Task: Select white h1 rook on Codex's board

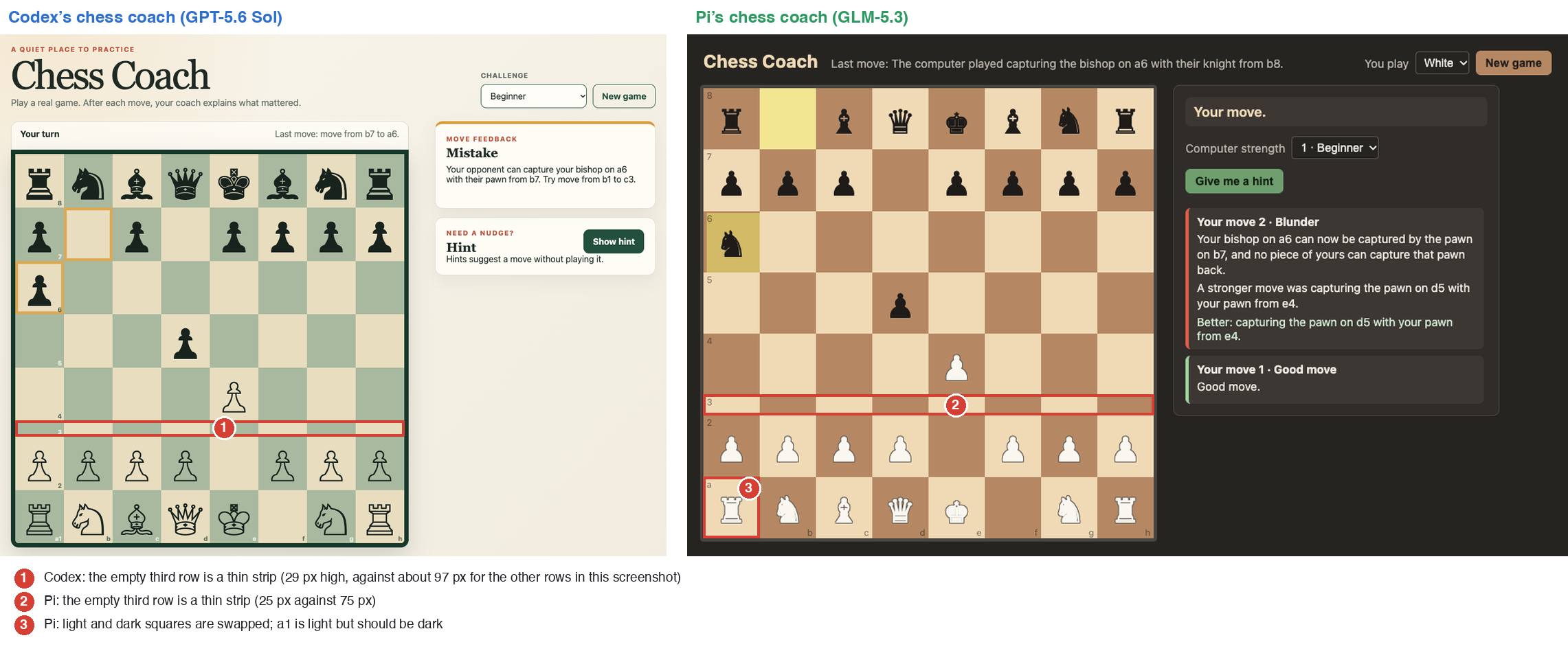Action: [380, 519]
